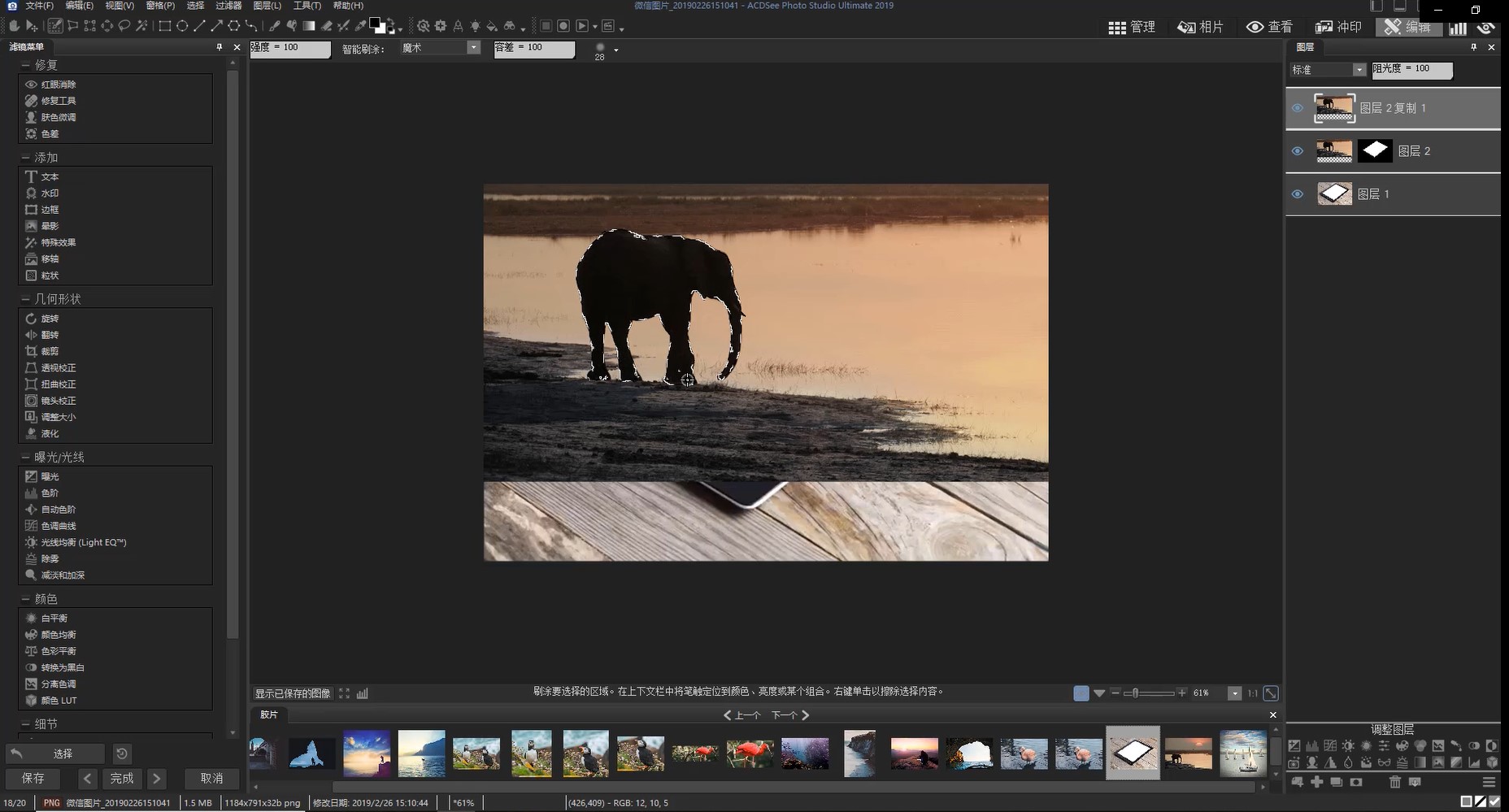
Task: Click the 阻光度 opacity slider field
Action: tap(1412, 70)
